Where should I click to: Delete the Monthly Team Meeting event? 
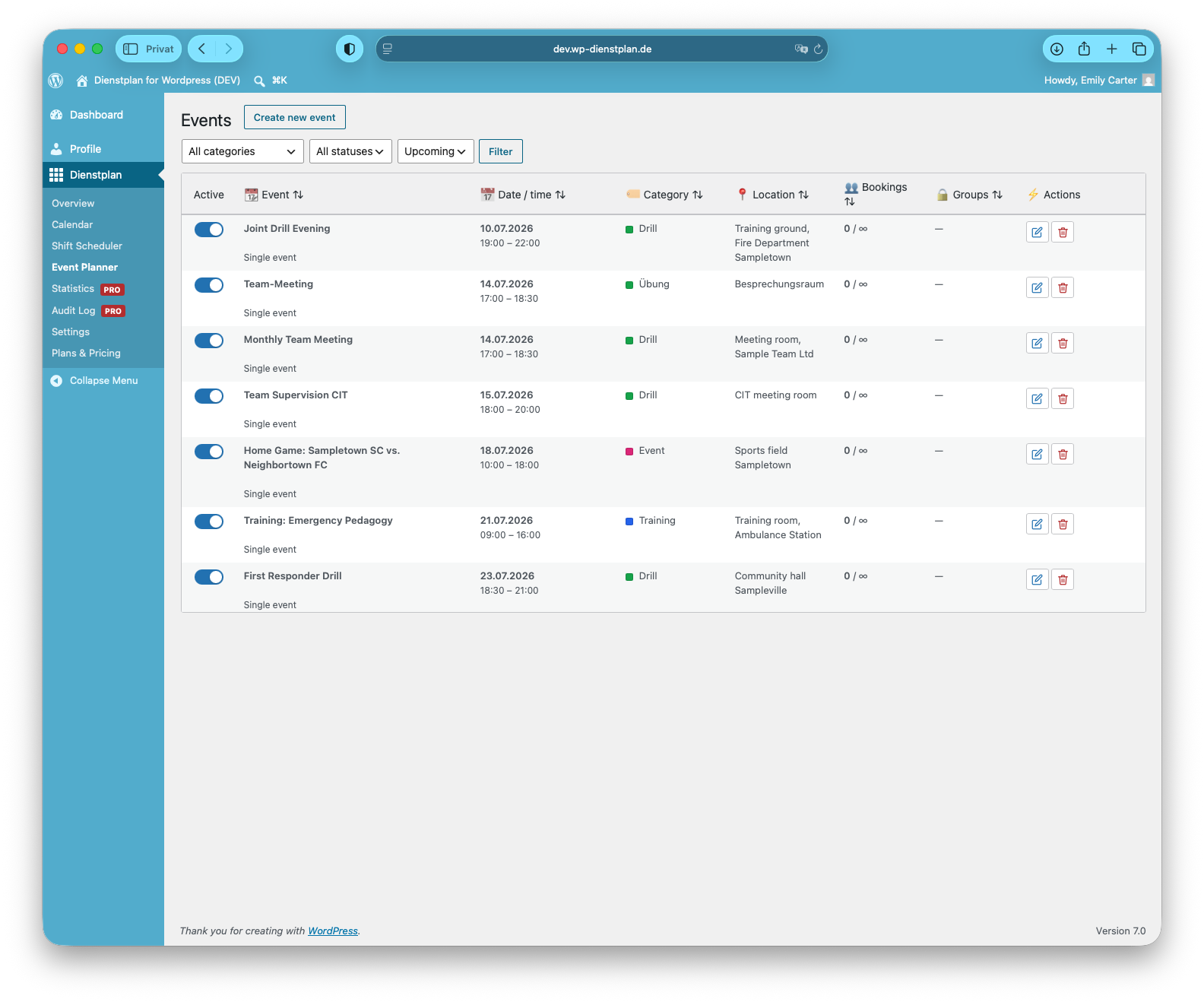(1063, 343)
